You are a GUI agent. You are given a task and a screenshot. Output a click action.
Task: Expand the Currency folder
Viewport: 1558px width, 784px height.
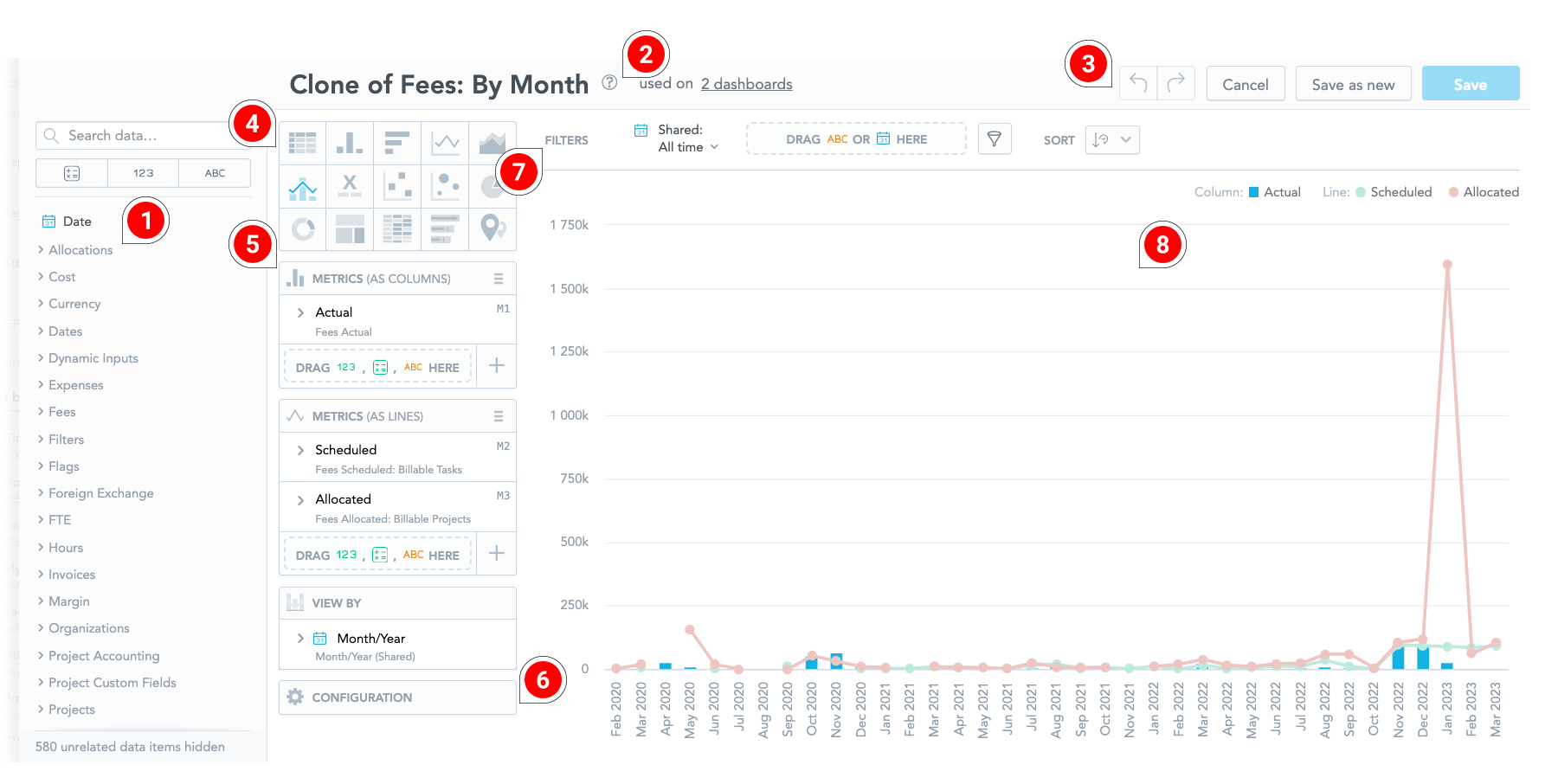tap(41, 304)
